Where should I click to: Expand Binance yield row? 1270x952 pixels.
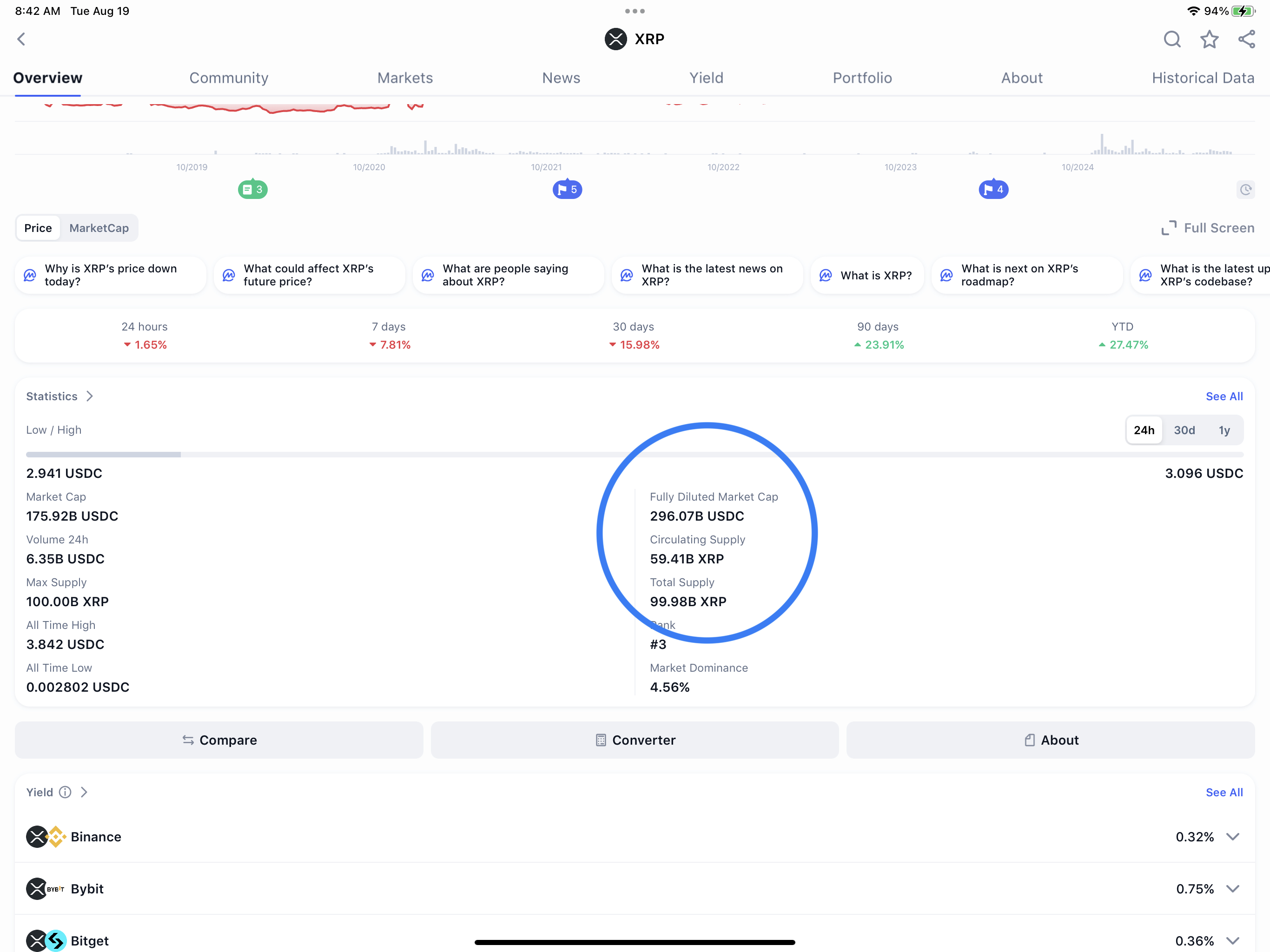(x=1232, y=837)
